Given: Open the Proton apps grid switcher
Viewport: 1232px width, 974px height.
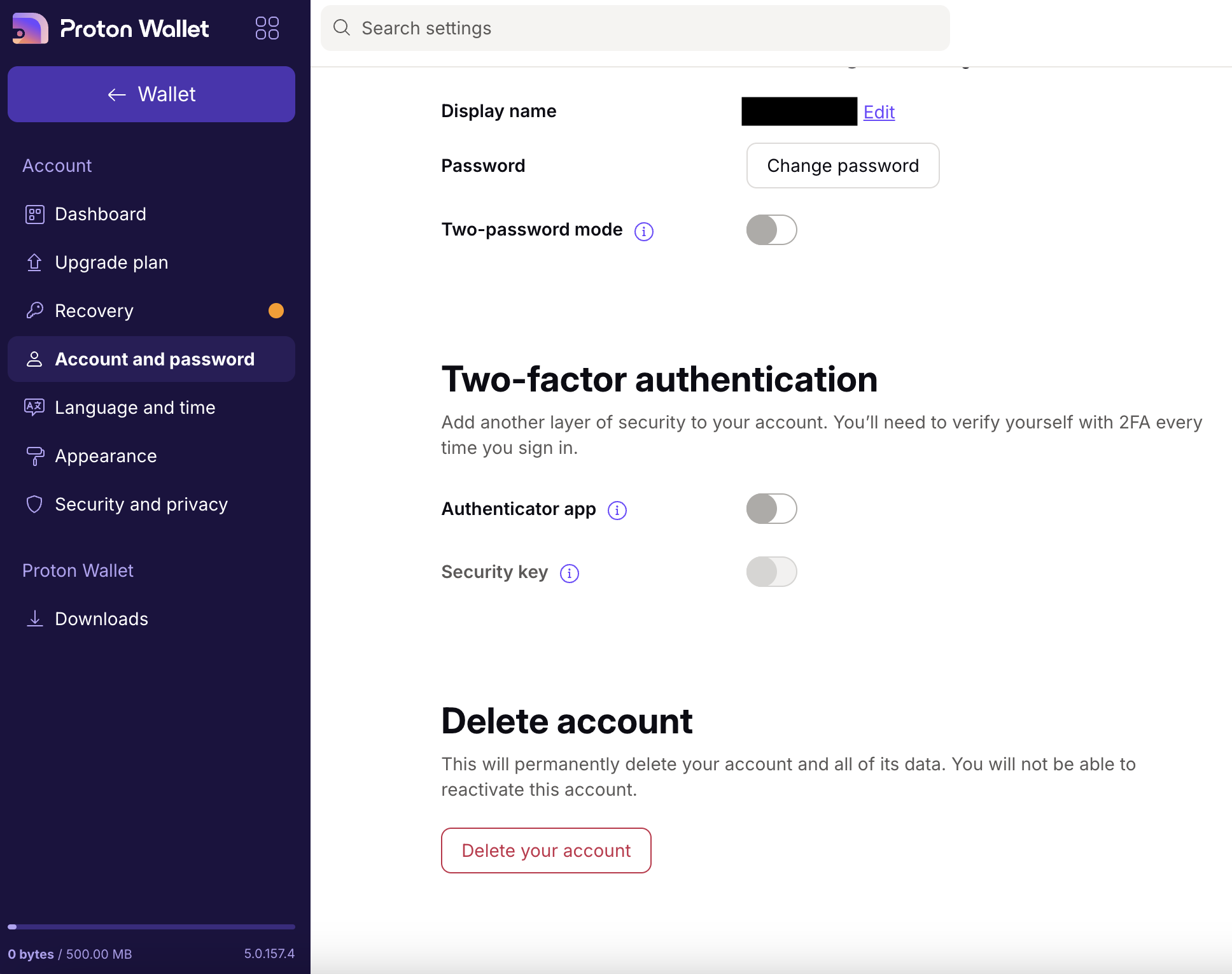Looking at the screenshot, I should click(267, 28).
